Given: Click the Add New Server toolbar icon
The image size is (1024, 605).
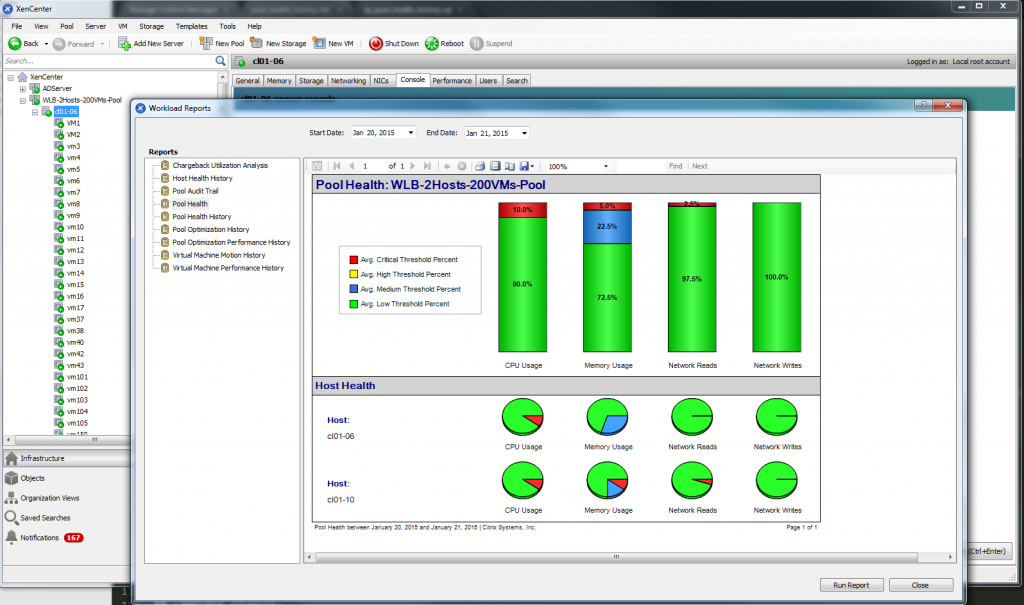Looking at the screenshot, I should tap(124, 44).
